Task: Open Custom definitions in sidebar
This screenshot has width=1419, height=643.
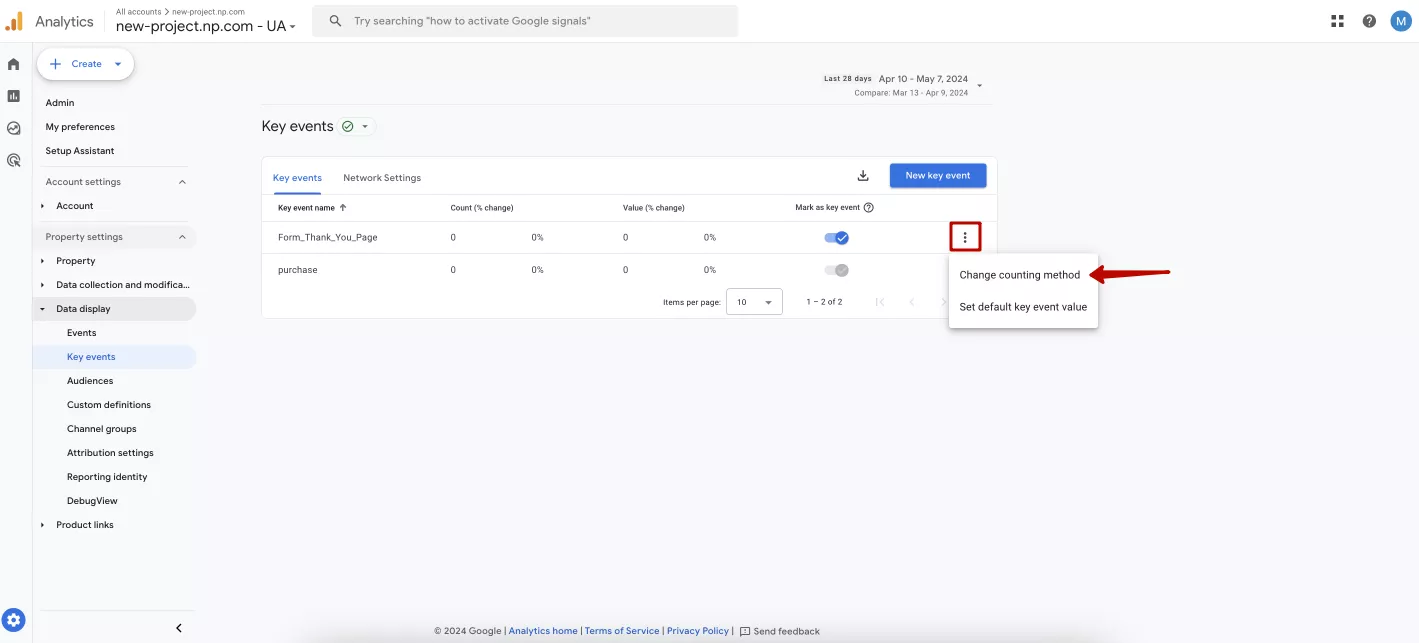Action: (x=109, y=405)
